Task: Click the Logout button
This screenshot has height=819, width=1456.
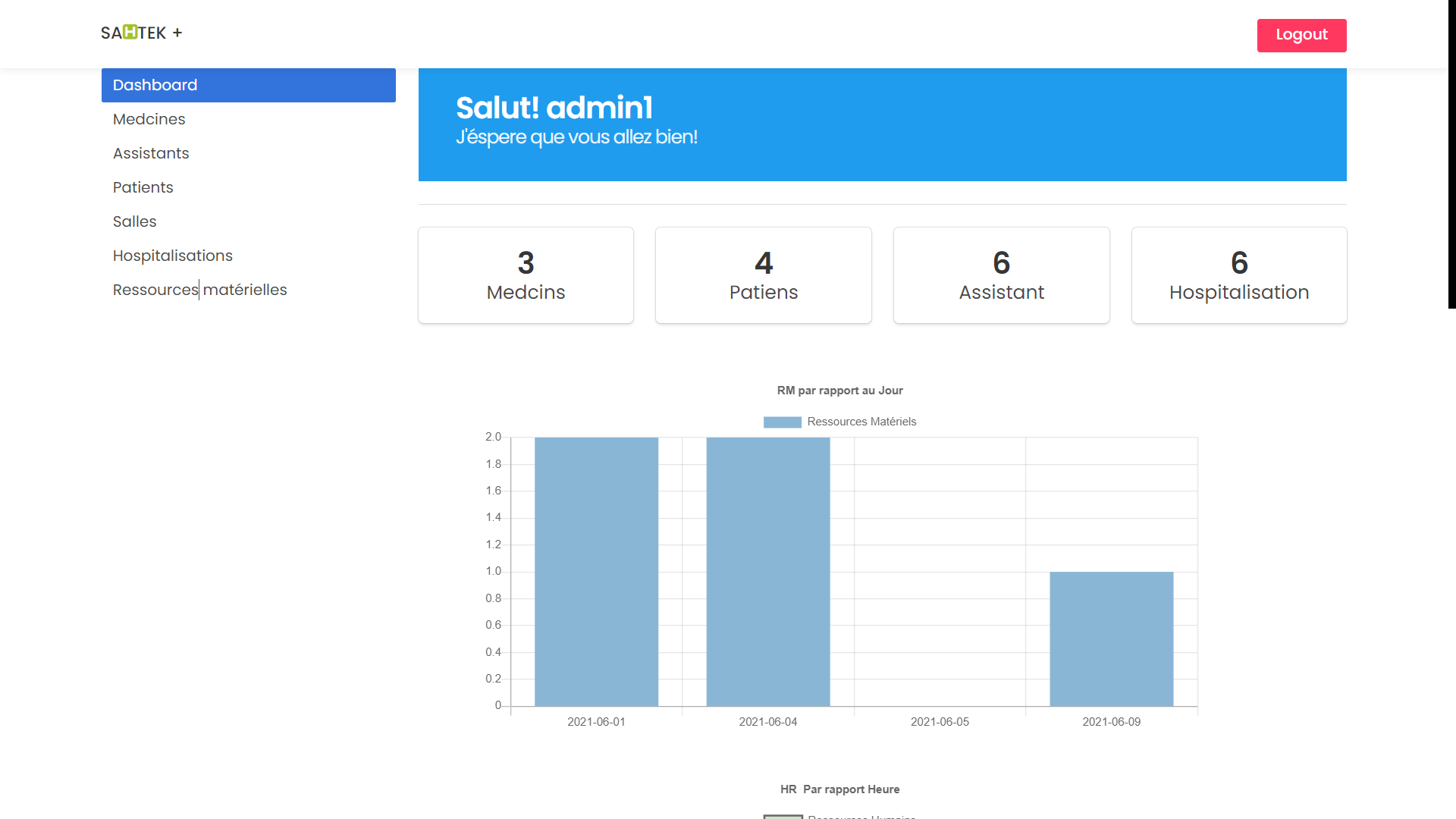Action: click(1301, 35)
